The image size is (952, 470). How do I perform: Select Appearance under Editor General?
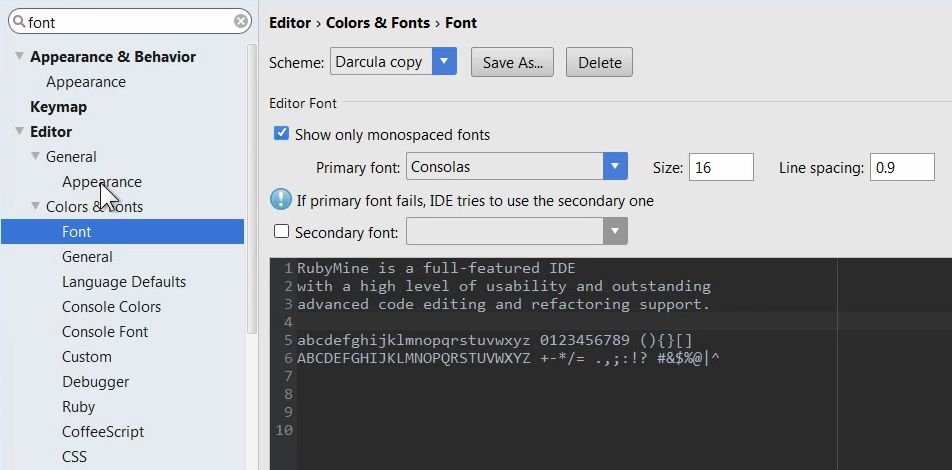pos(101,182)
